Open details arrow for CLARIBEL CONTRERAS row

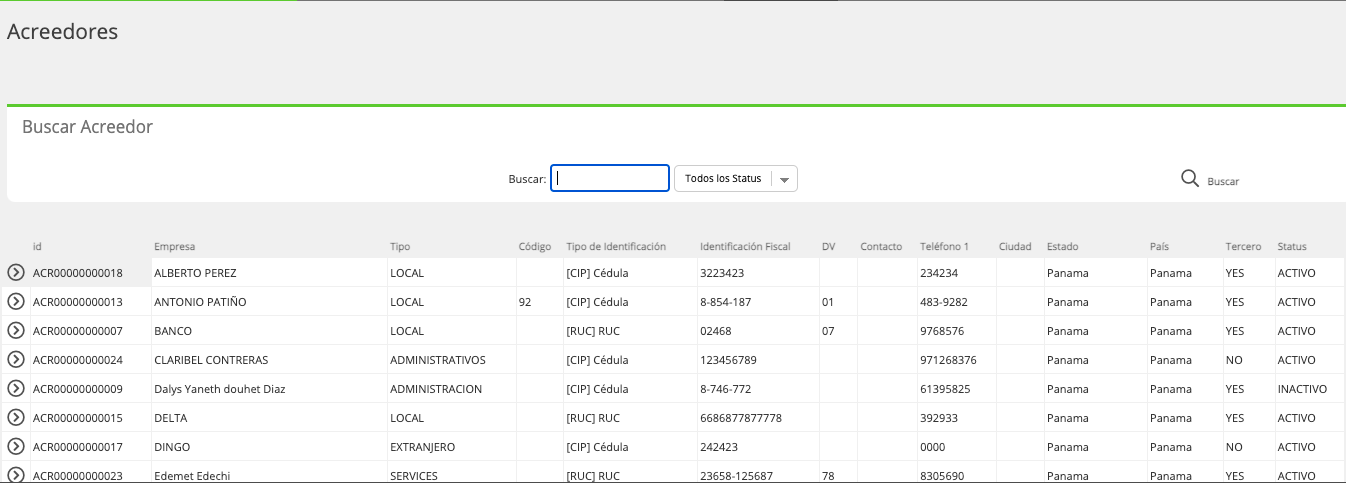pyautogui.click(x=15, y=359)
